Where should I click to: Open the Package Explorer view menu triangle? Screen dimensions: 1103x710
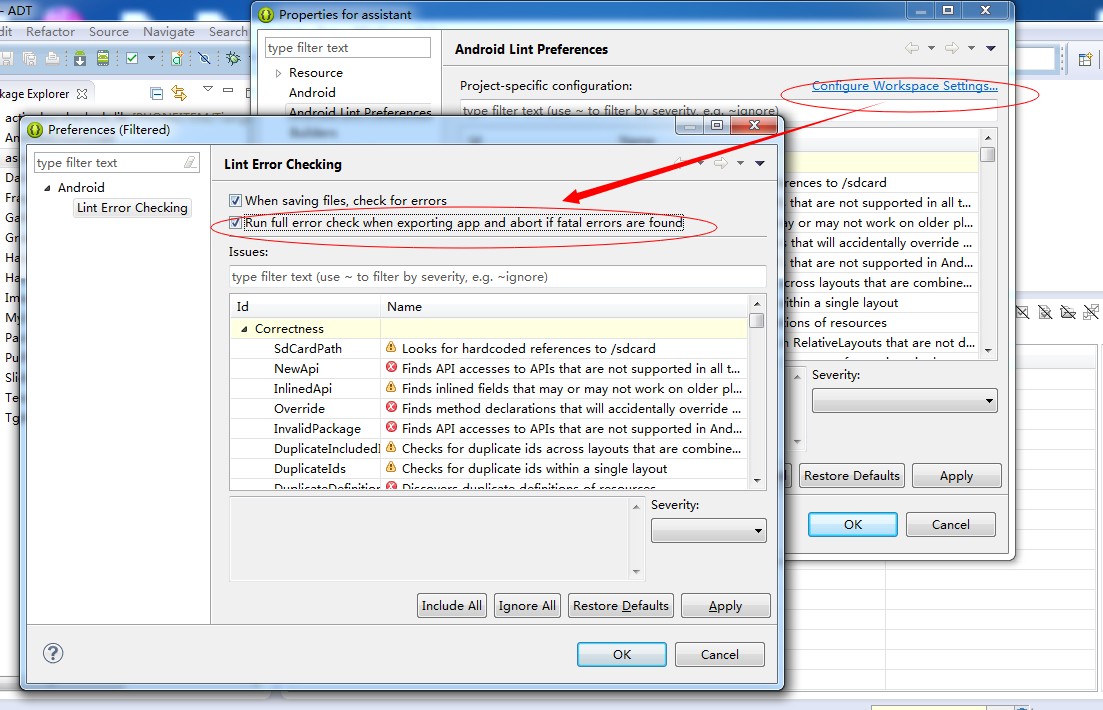point(208,89)
